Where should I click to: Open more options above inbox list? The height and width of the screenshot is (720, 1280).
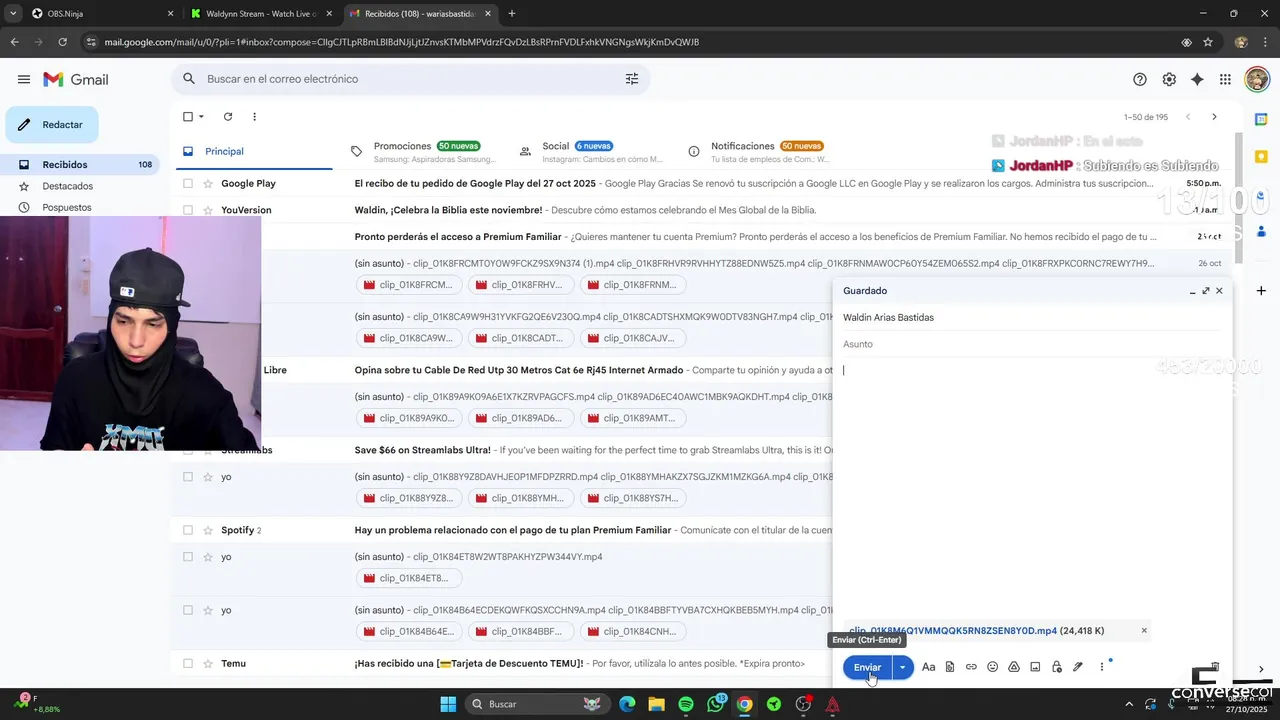254,117
